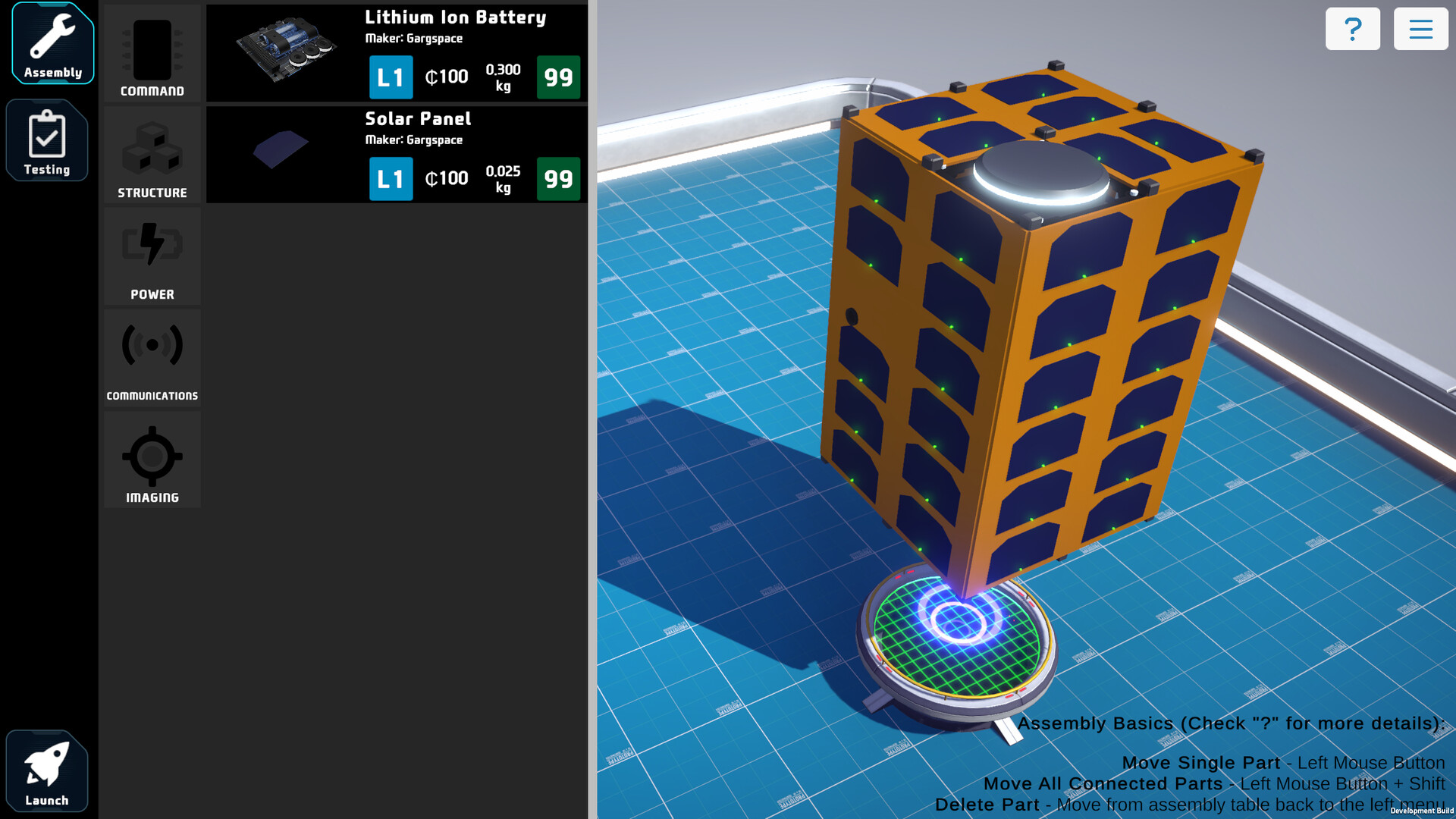1456x819 pixels.
Task: Open the Testing checklist panel
Action: [47, 140]
